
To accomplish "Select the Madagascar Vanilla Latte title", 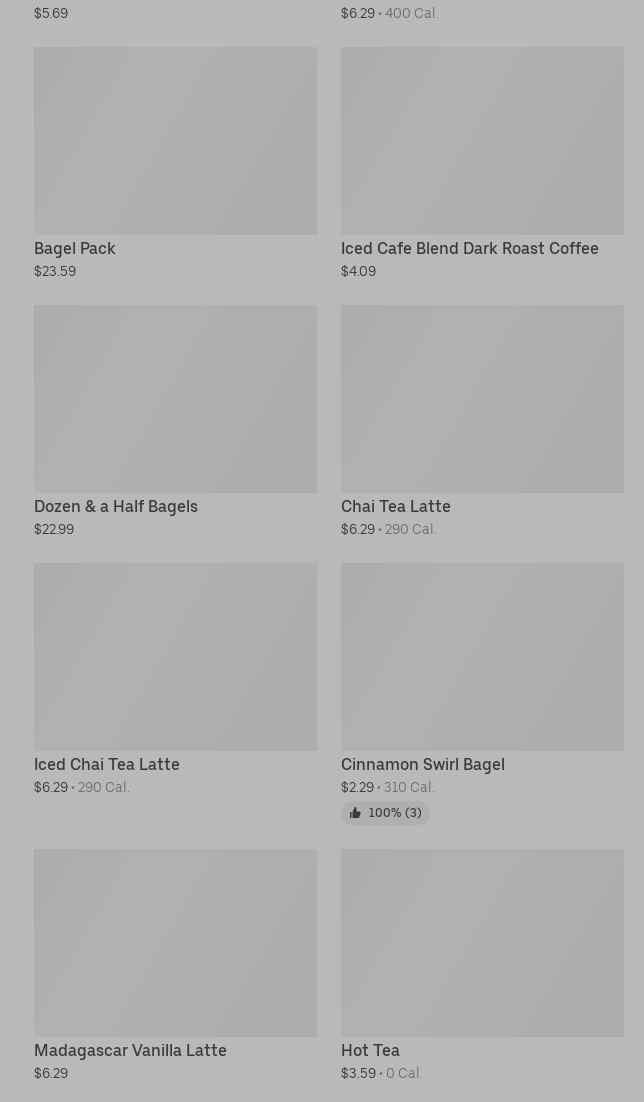I will pos(130,1051).
